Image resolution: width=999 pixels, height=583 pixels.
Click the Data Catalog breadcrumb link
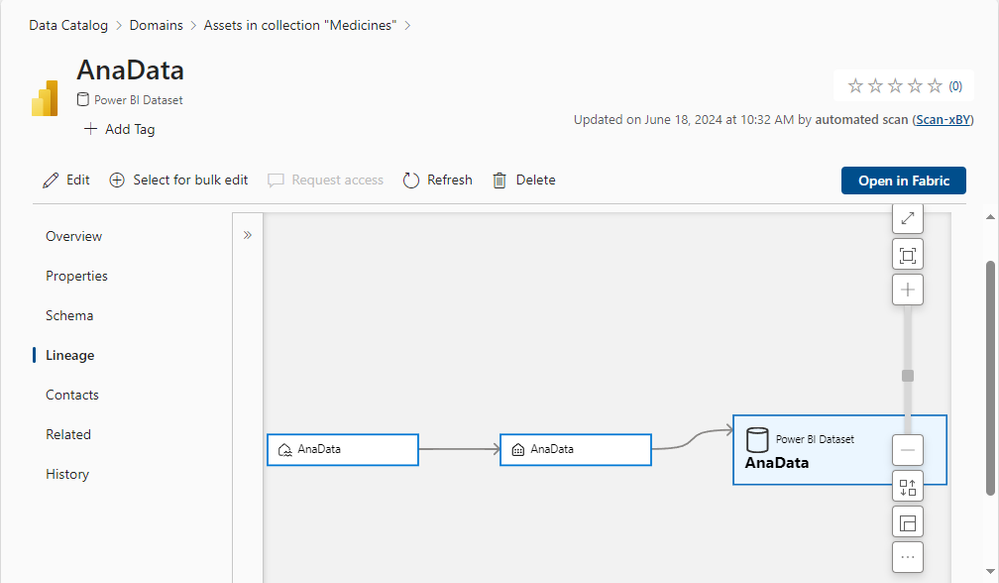click(68, 25)
